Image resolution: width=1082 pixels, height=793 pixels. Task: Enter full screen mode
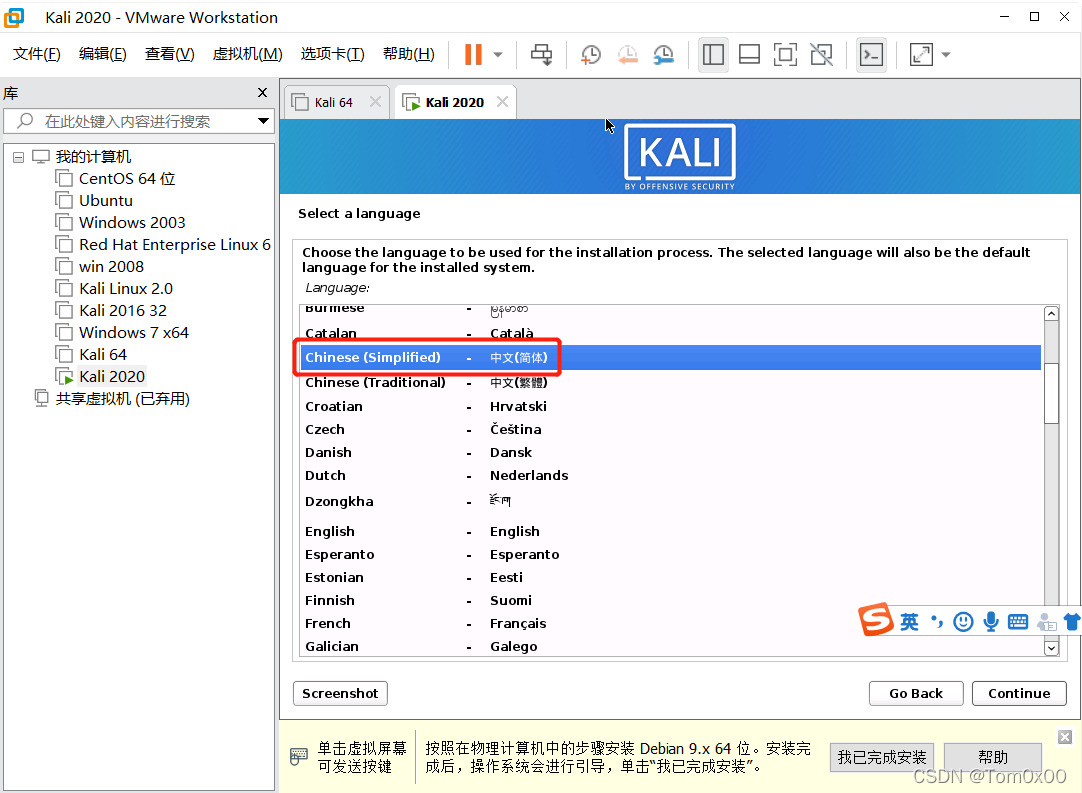coord(785,55)
